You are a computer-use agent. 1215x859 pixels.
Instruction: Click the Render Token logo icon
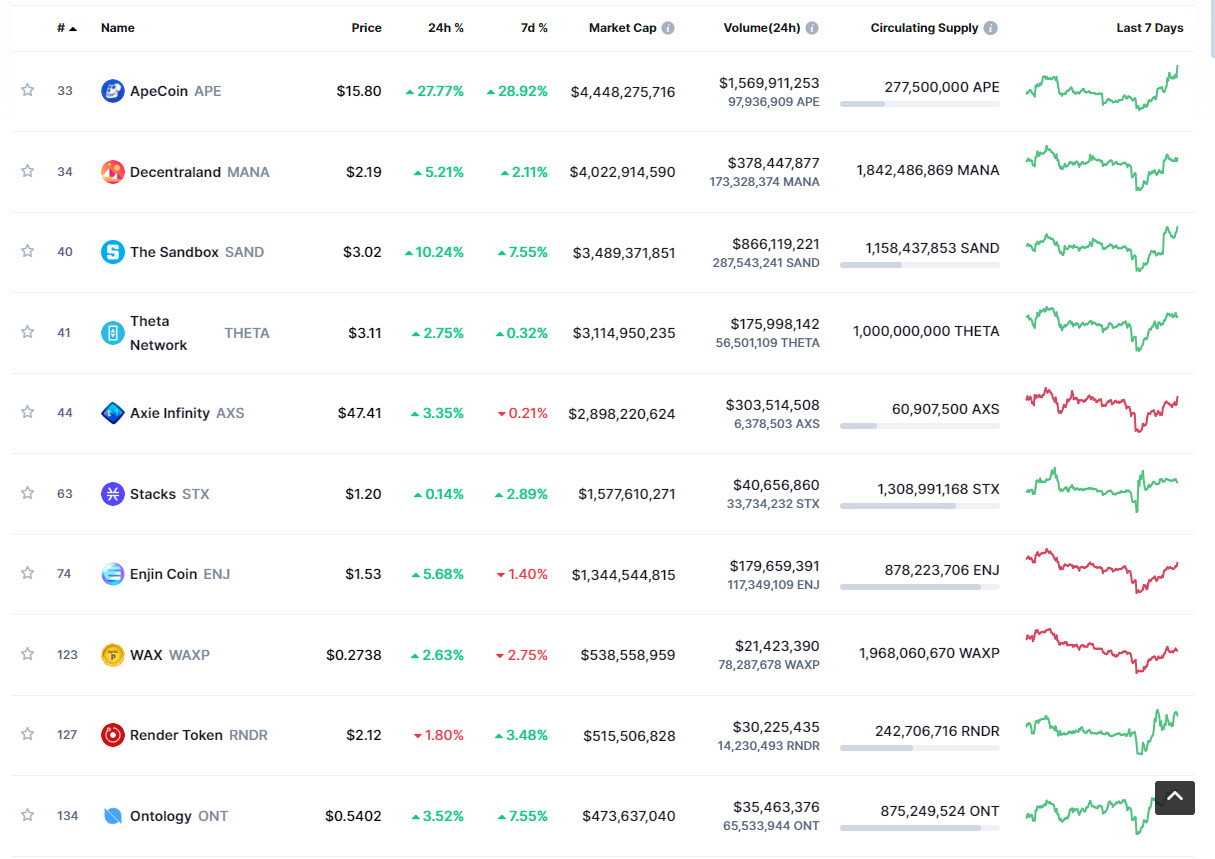click(x=113, y=735)
